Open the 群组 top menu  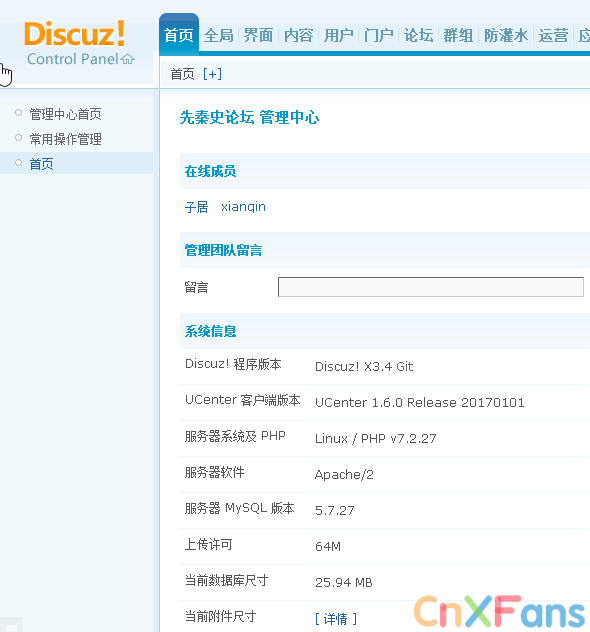pyautogui.click(x=458, y=35)
